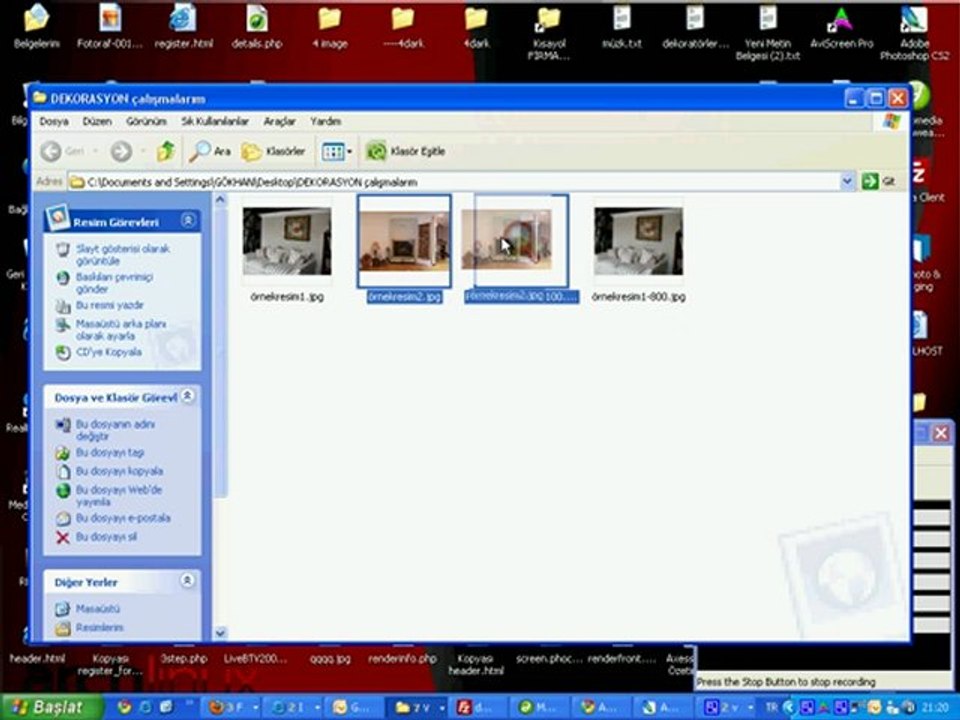Collapse the Diğer Yerler panel
The height and width of the screenshot is (720, 960).
coord(188,581)
